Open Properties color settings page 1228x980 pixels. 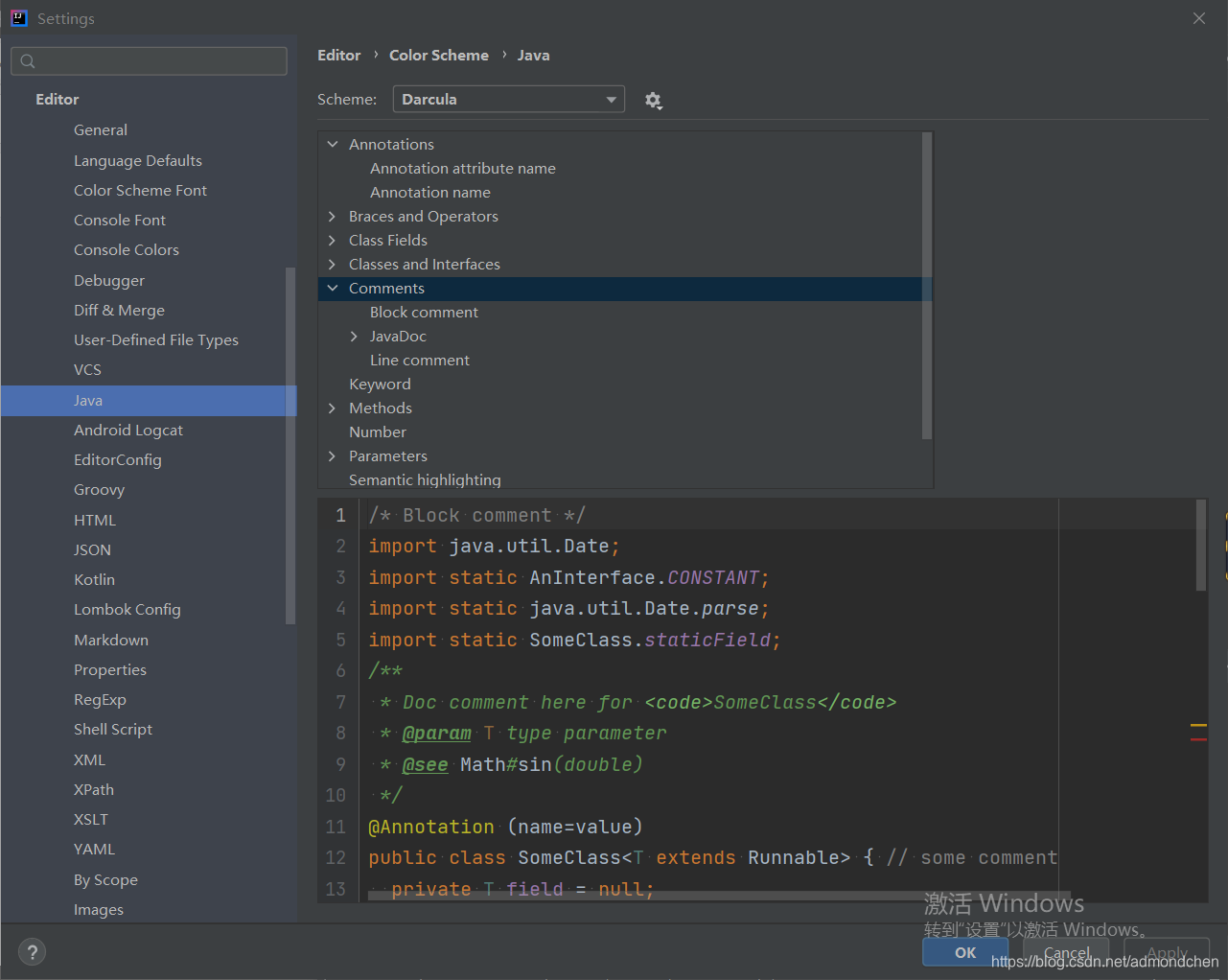110,669
